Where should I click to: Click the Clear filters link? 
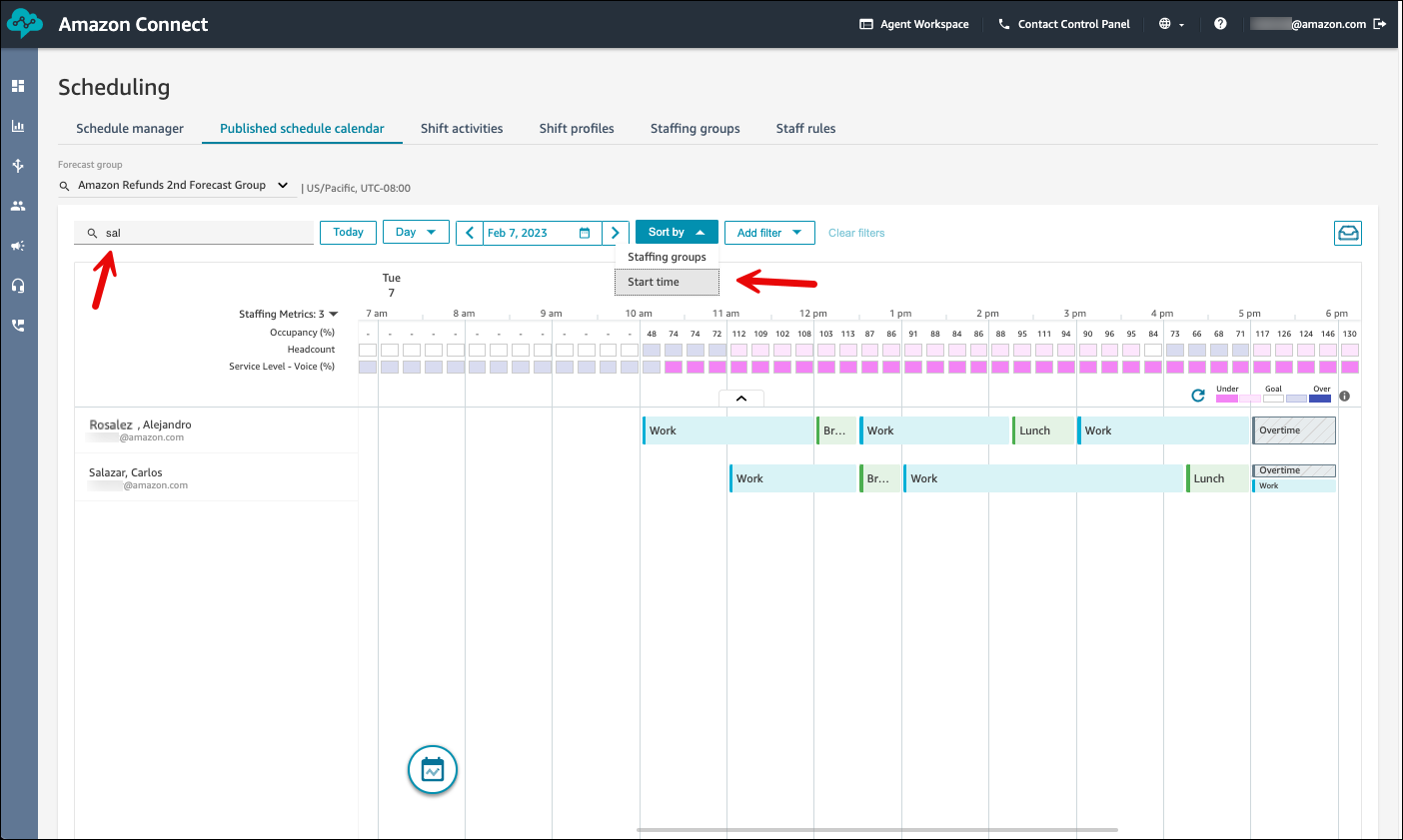click(x=856, y=233)
